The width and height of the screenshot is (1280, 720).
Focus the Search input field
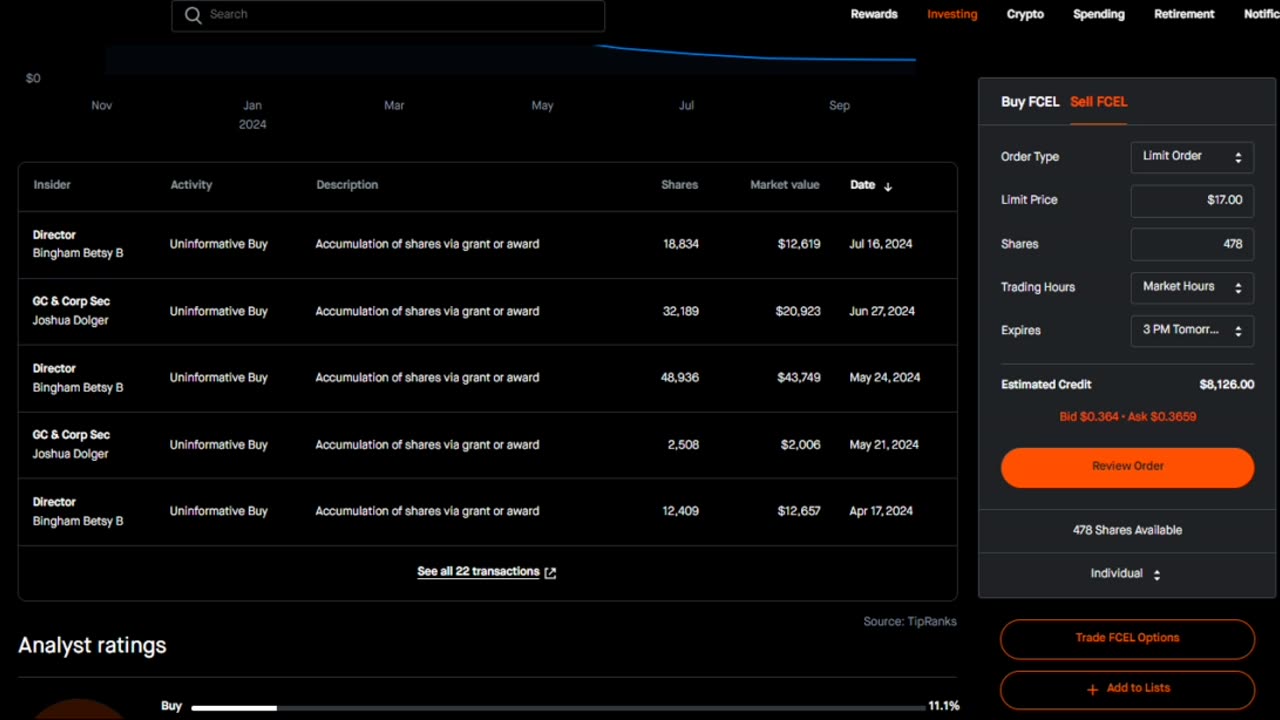(388, 15)
